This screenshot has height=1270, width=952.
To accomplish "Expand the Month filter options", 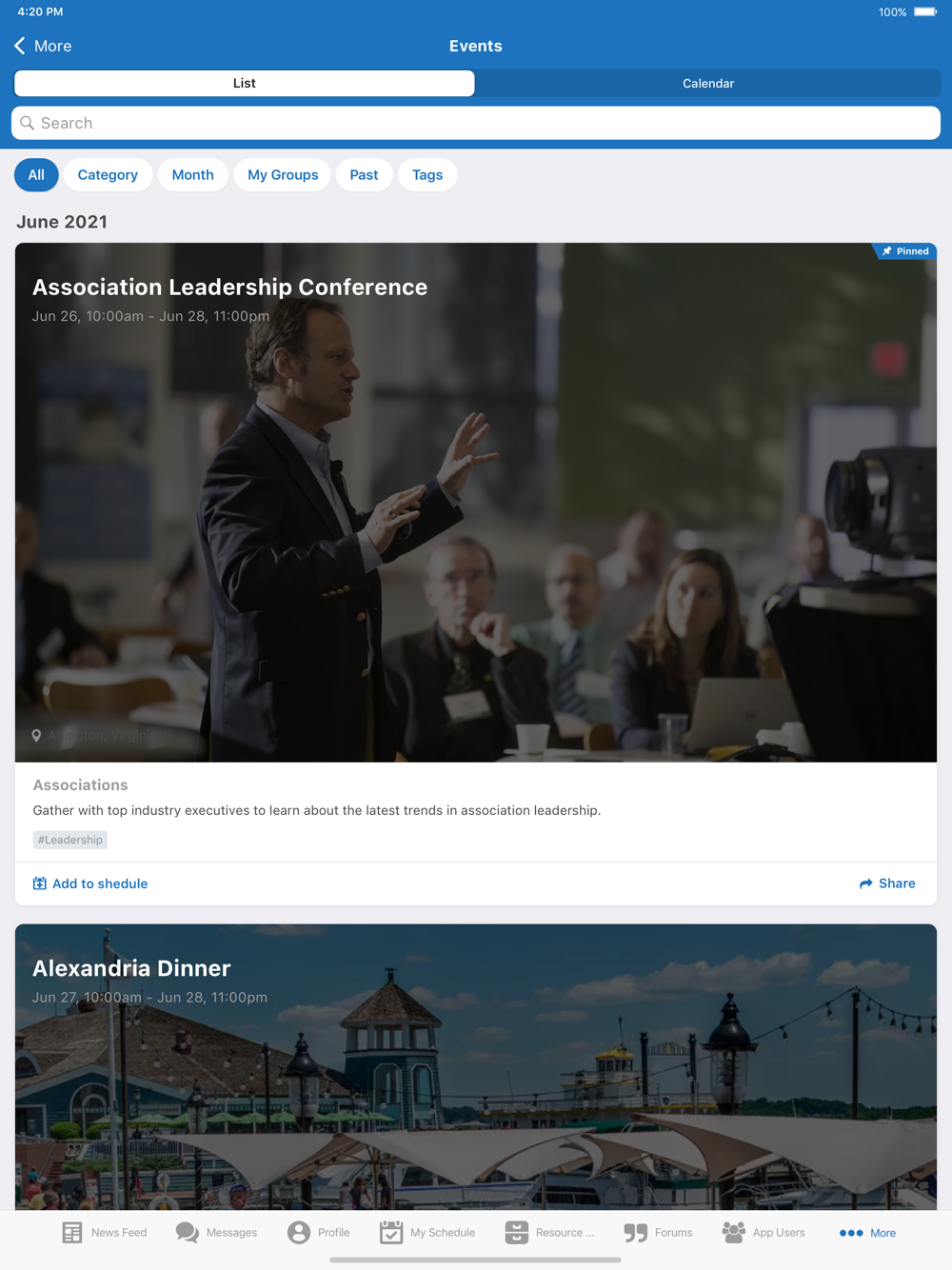I will (x=192, y=175).
